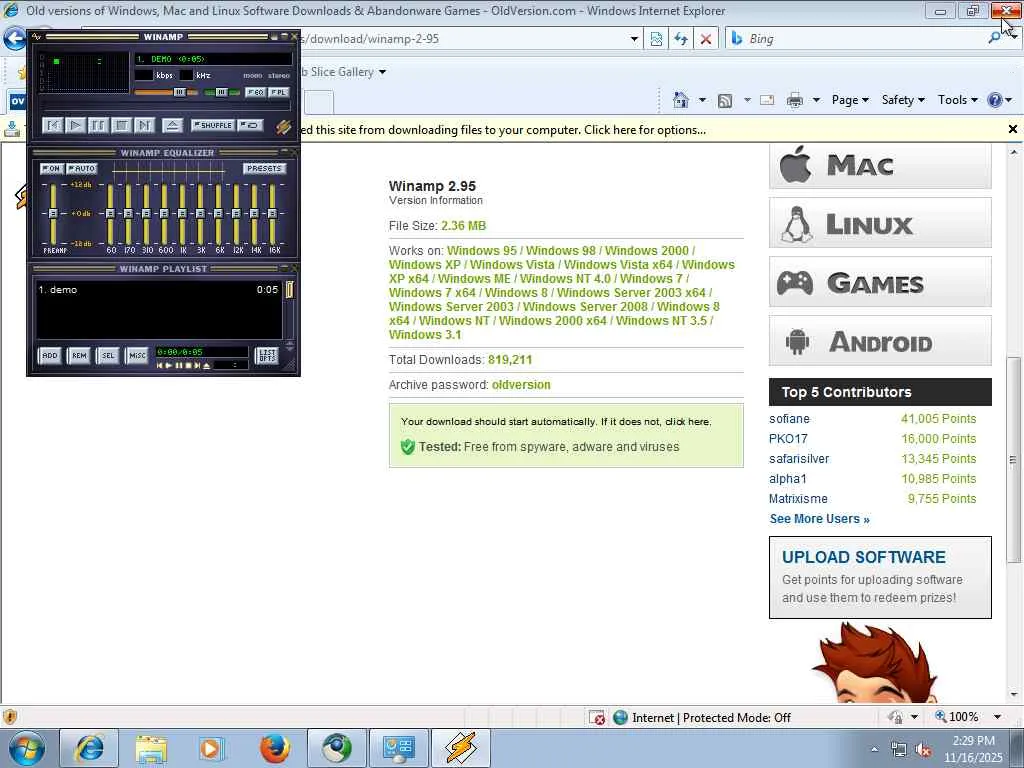Expand the printer options dropdown arrow
The image size is (1024, 768).
tap(816, 100)
